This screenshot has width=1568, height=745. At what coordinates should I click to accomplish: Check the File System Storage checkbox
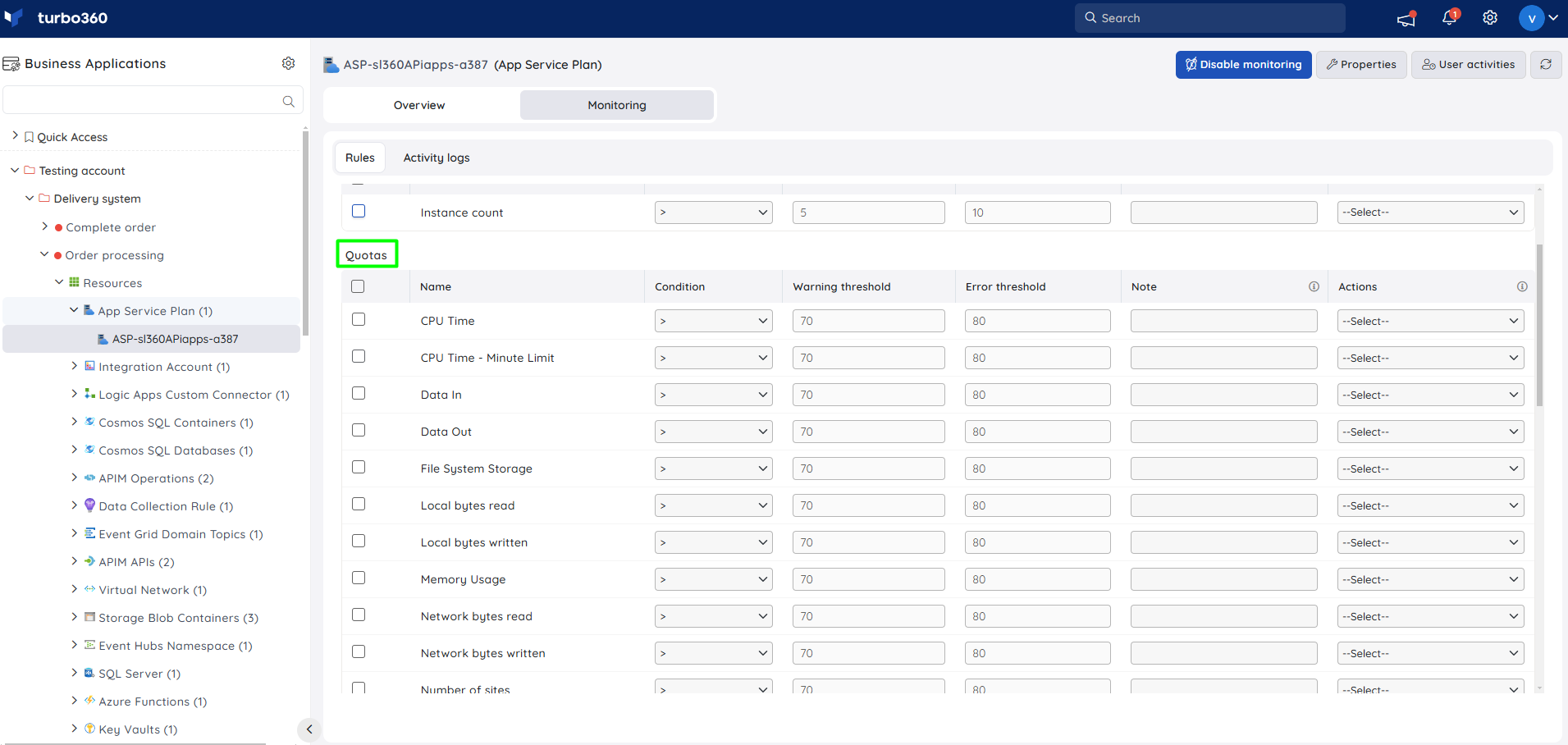coord(359,467)
